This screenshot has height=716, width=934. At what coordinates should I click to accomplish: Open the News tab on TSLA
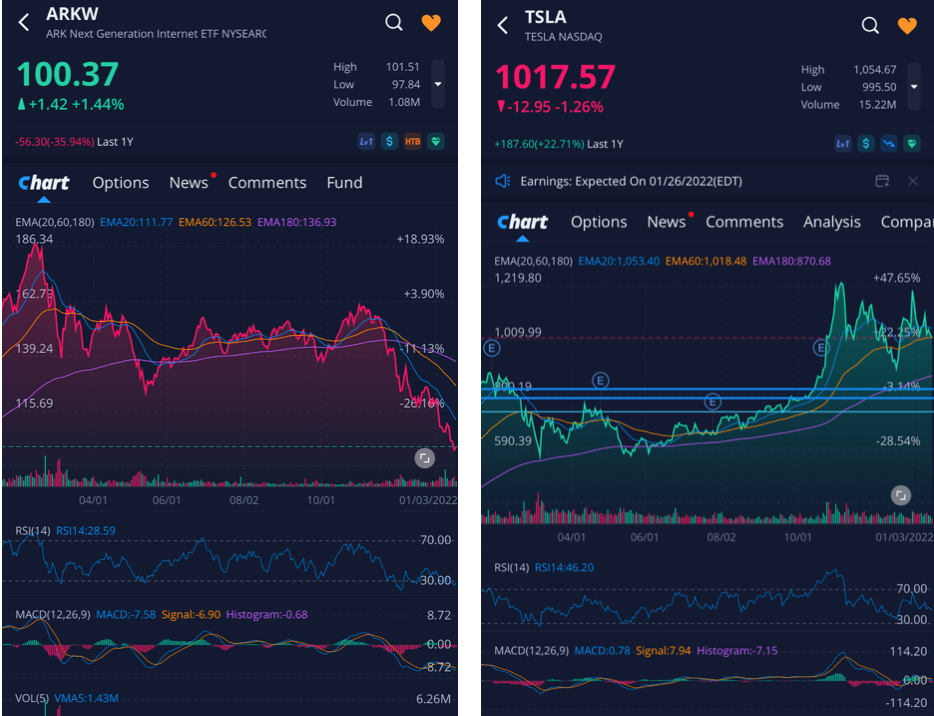pyautogui.click(x=667, y=222)
